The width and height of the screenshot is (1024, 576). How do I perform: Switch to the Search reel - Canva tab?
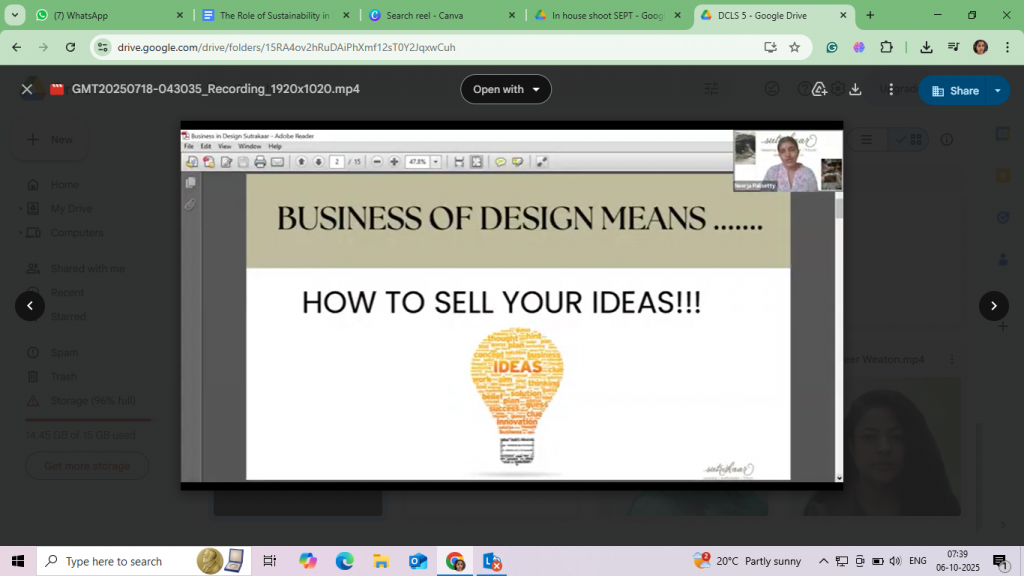pyautogui.click(x=440, y=15)
